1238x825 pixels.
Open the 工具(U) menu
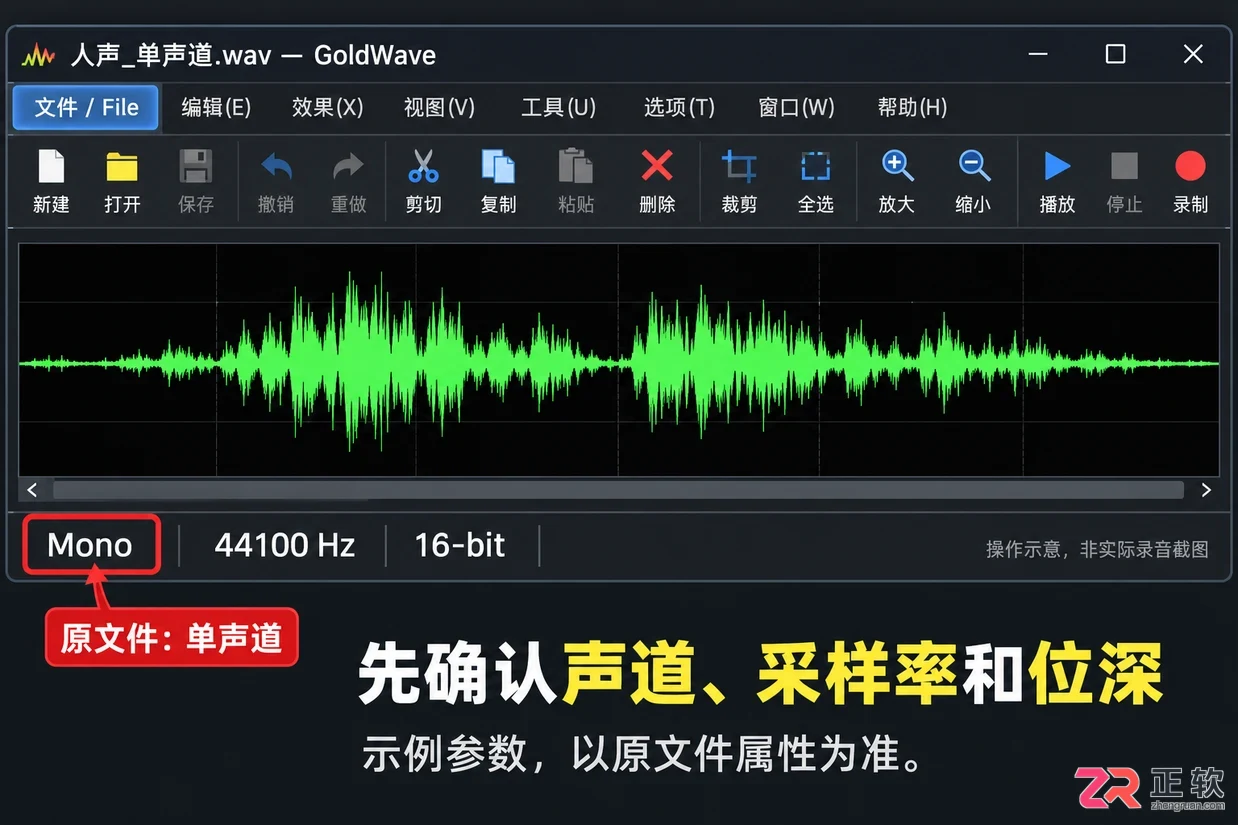pyautogui.click(x=558, y=107)
